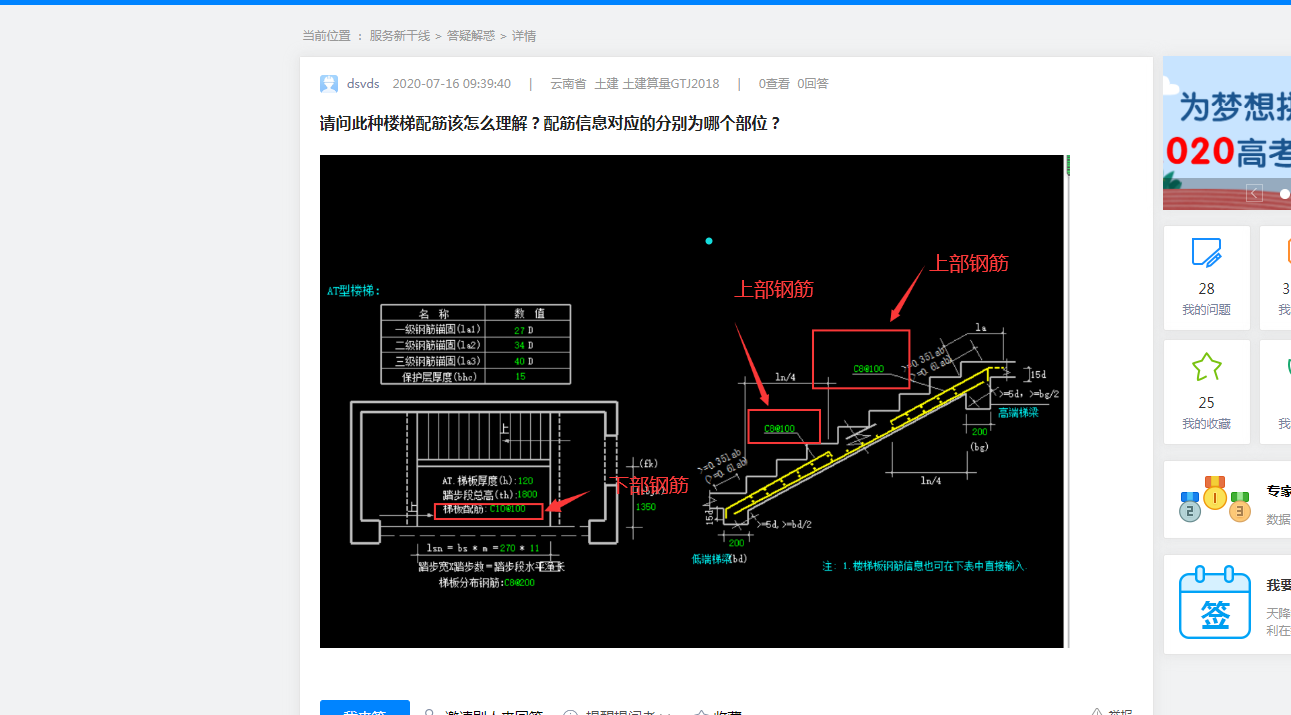Select the 25 favorites count number
Image resolution: width=1291 pixels, height=715 pixels.
pos(1206,403)
